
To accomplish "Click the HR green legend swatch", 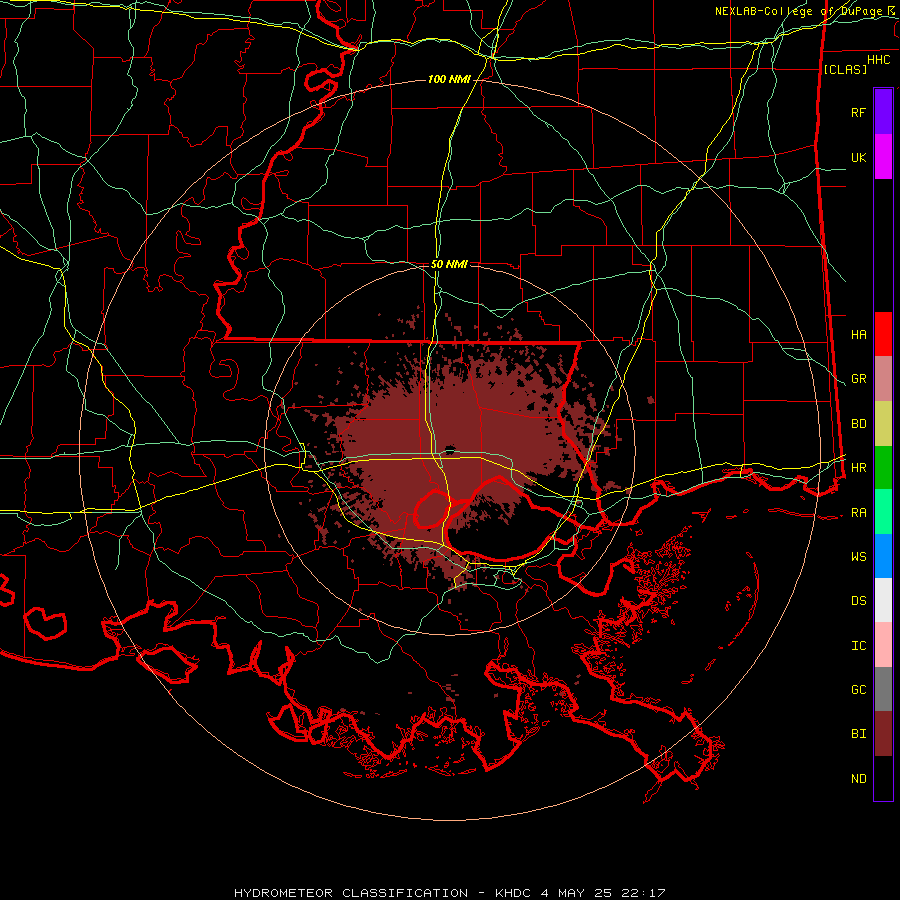I will [883, 468].
